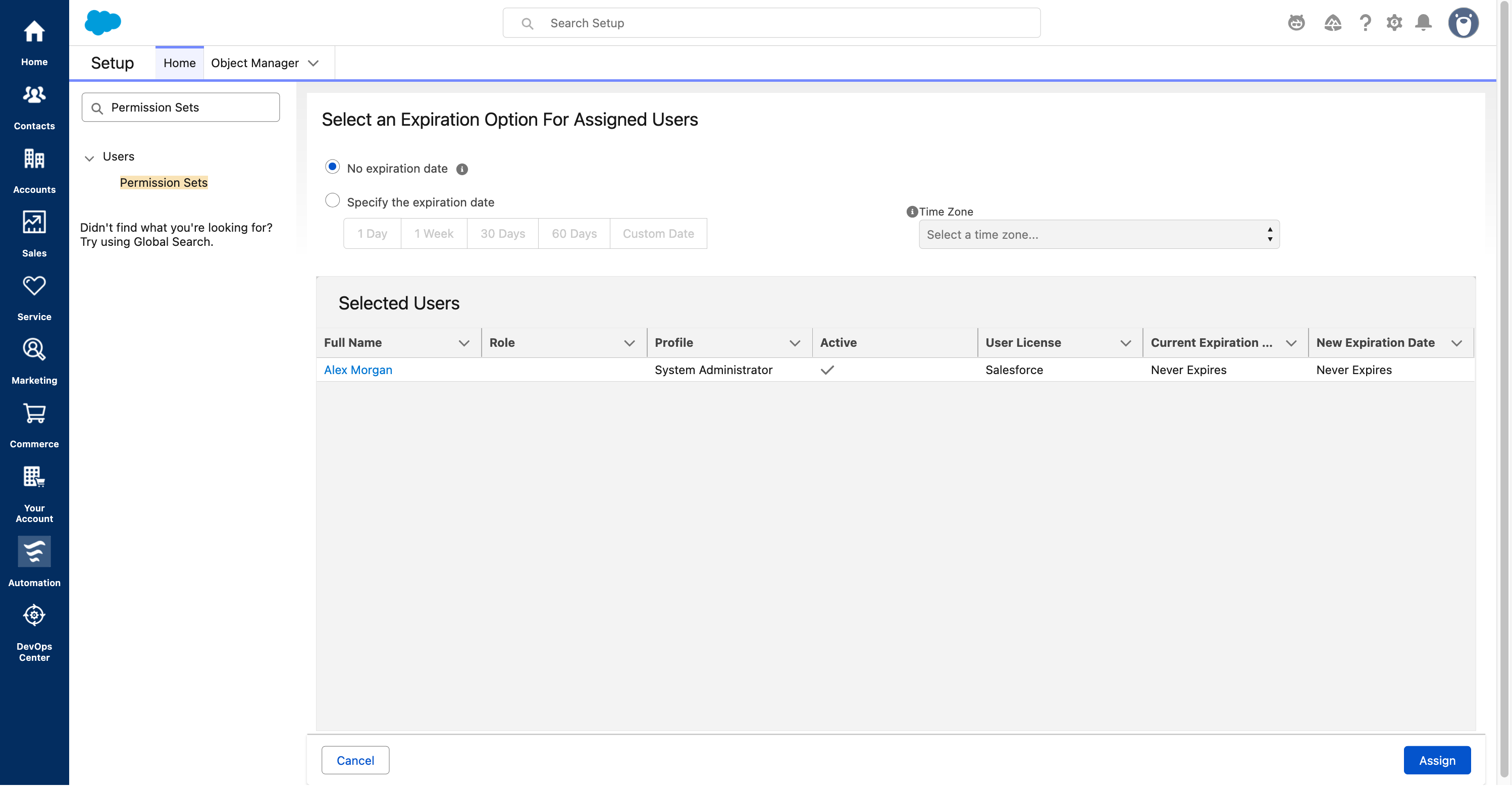Select Specify the expiration date option
Screen dimensions: 1512x786
click(x=332, y=200)
